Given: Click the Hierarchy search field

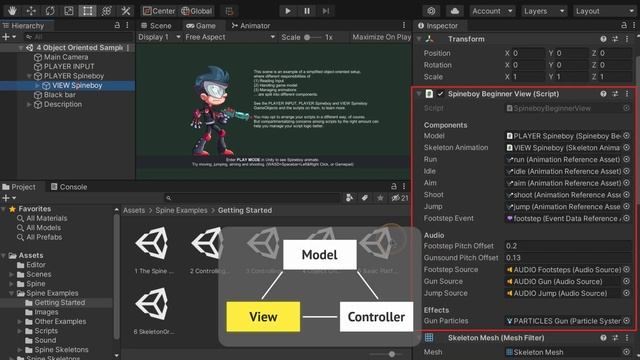Looking at the screenshot, I should [78, 37].
